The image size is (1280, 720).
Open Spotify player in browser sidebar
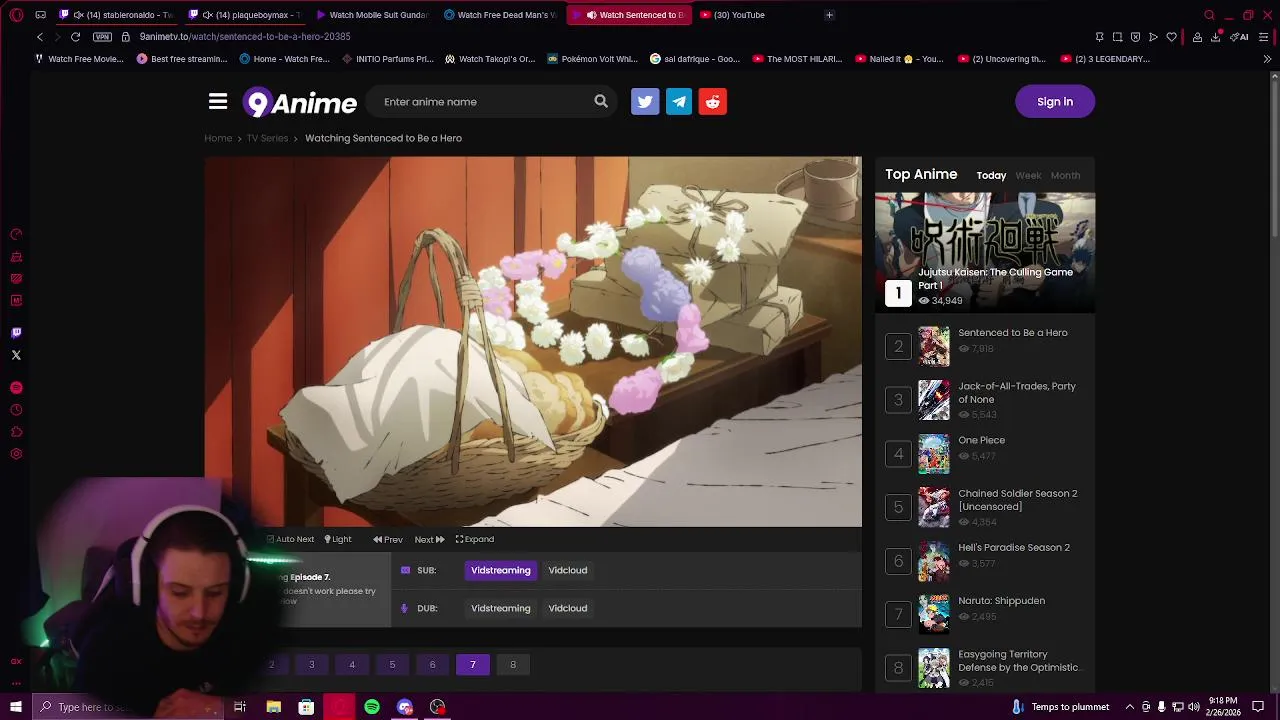click(x=16, y=388)
